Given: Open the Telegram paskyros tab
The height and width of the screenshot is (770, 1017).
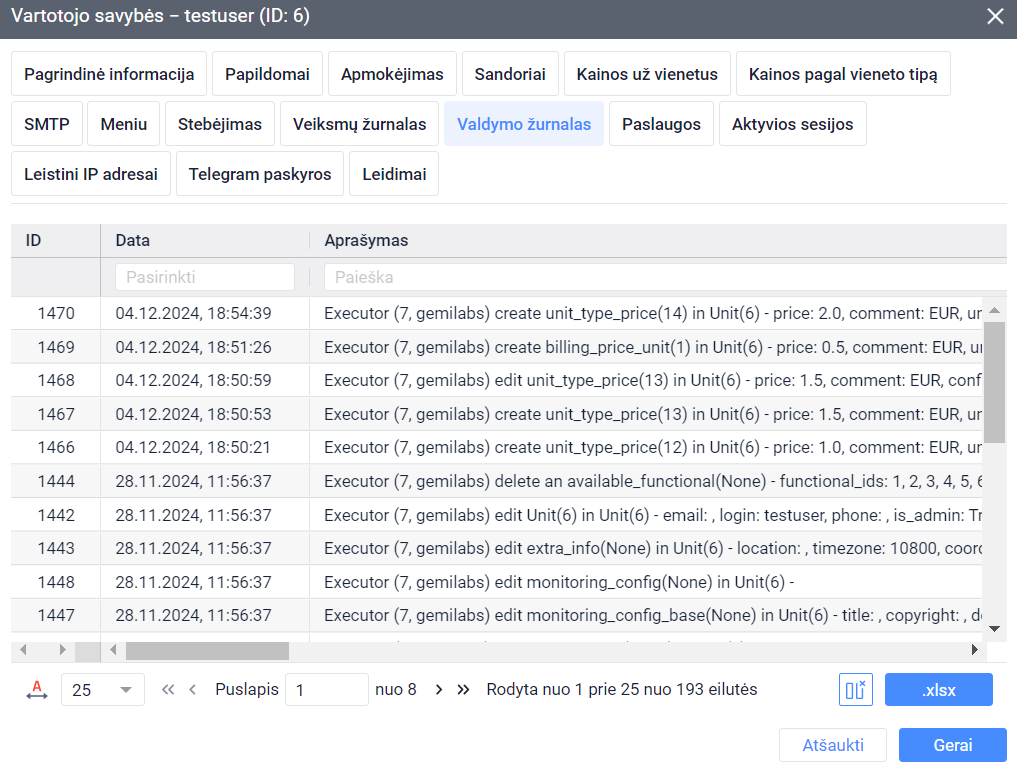Looking at the screenshot, I should click(x=260, y=174).
